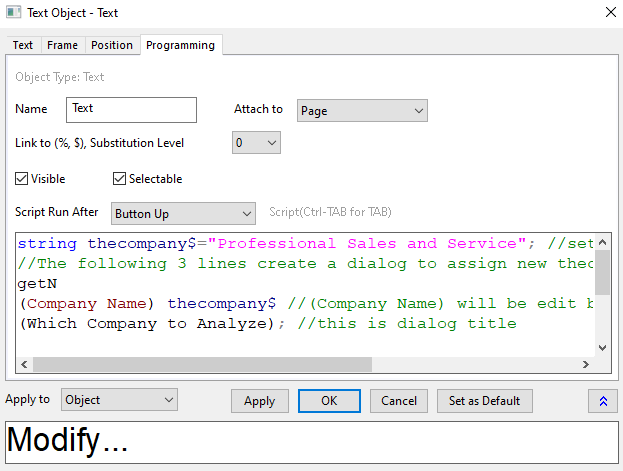623x471 pixels.
Task: Place cursor on the getN script line
Action: (x=37, y=284)
